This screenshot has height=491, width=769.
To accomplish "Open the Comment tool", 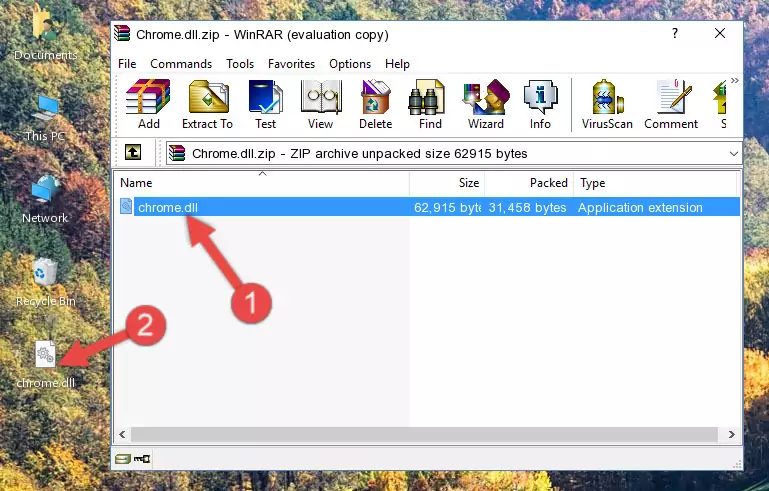I will click(671, 104).
